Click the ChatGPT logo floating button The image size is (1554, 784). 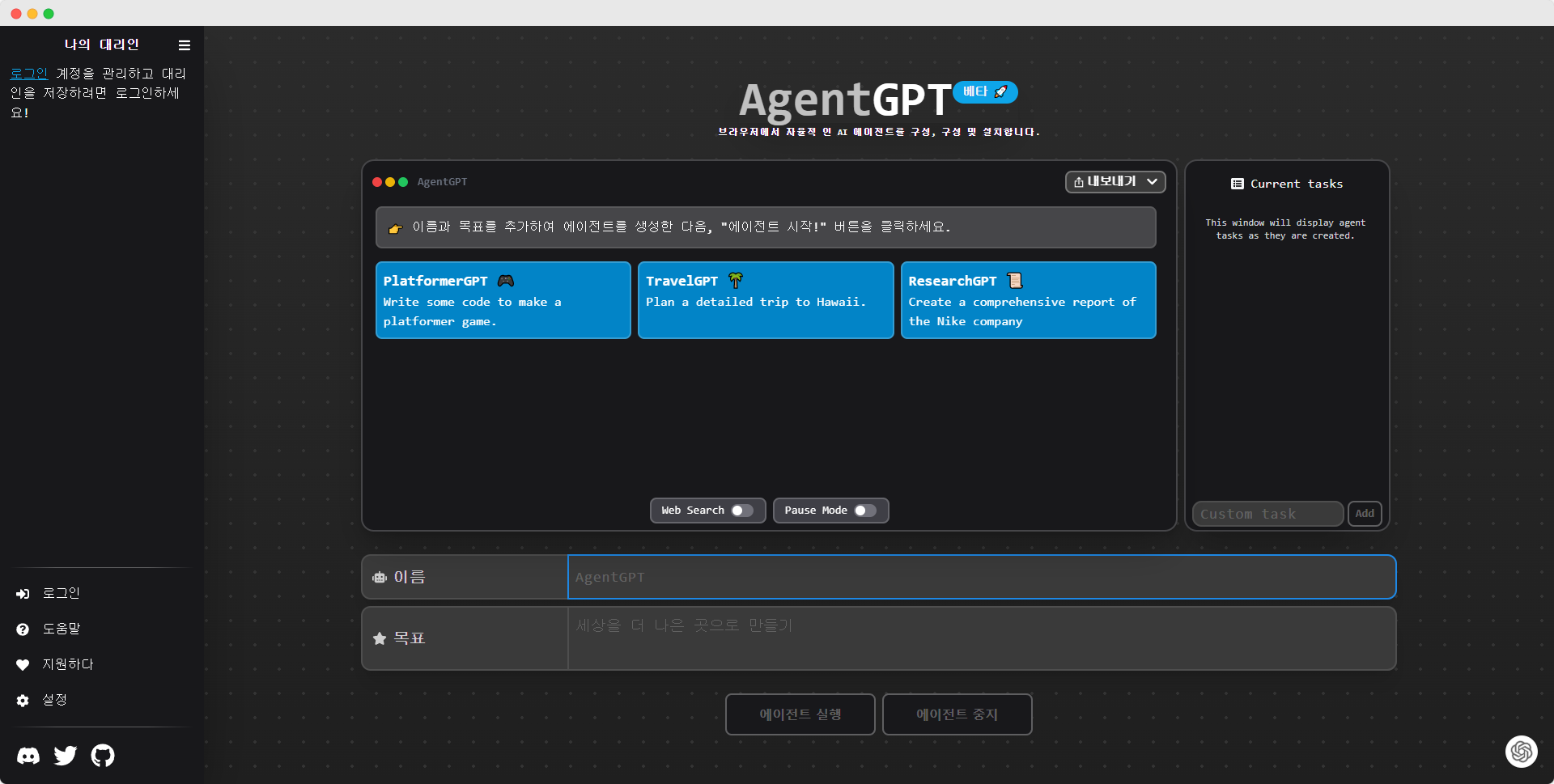1521,752
